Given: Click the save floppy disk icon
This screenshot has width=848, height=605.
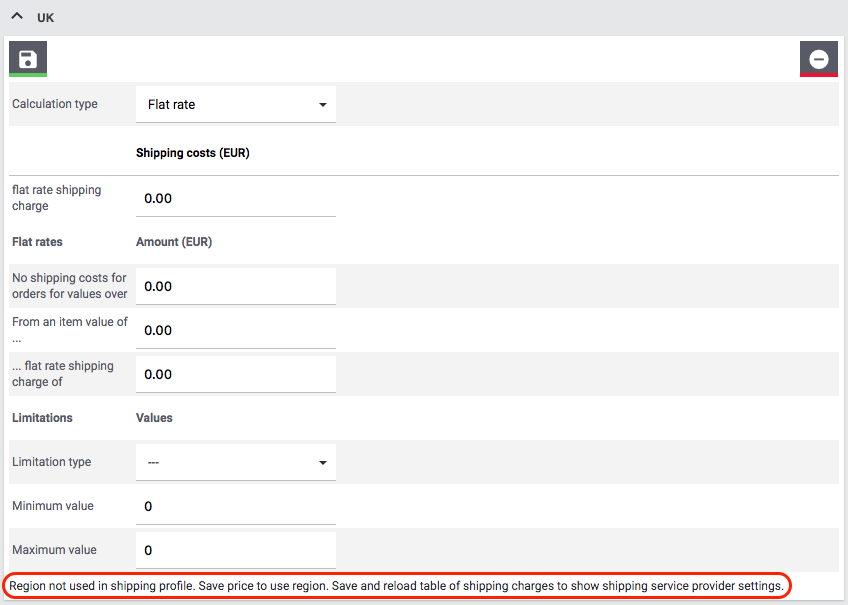Looking at the screenshot, I should pyautogui.click(x=28, y=59).
